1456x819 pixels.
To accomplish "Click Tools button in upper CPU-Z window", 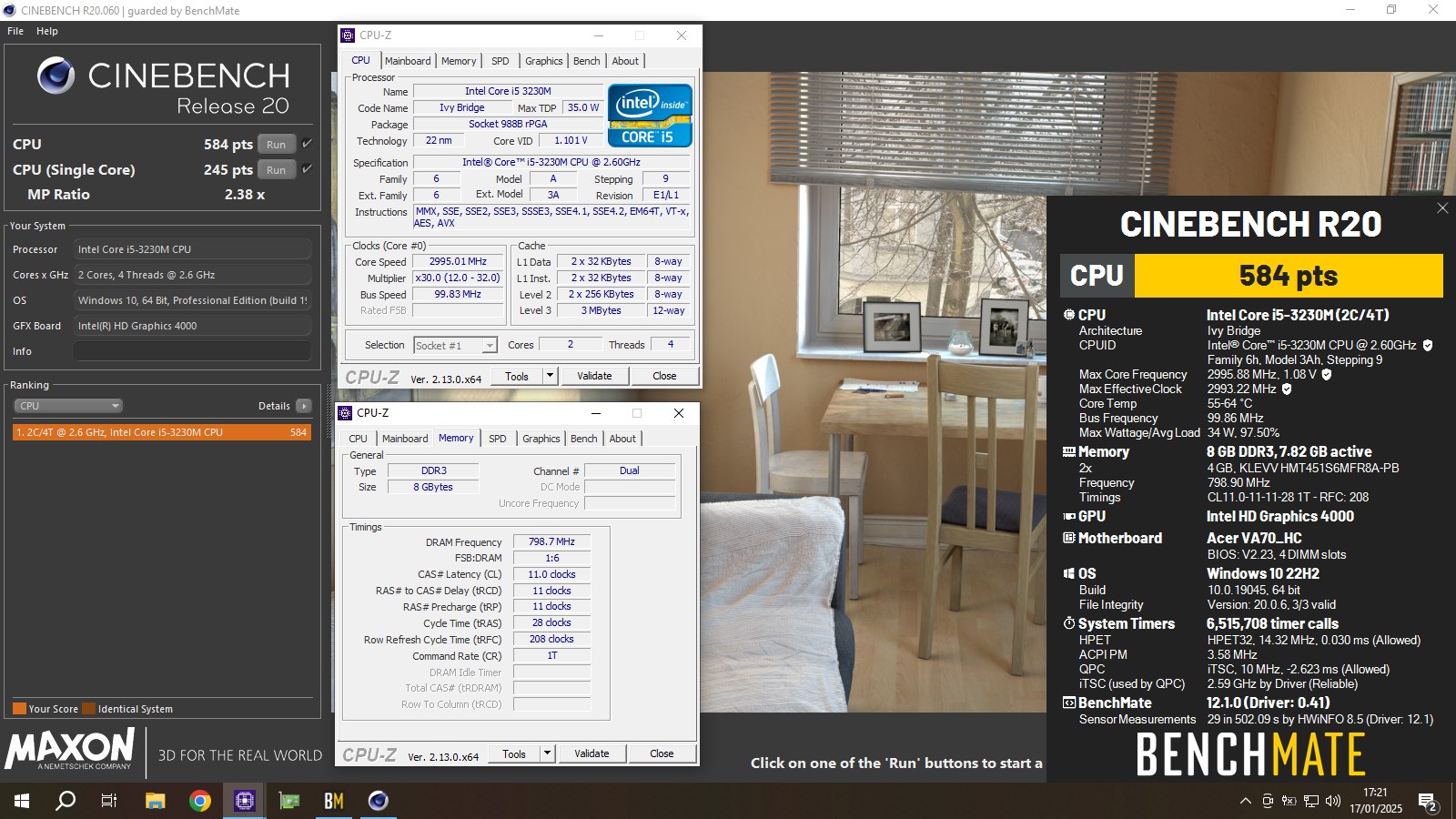I will click(x=517, y=376).
